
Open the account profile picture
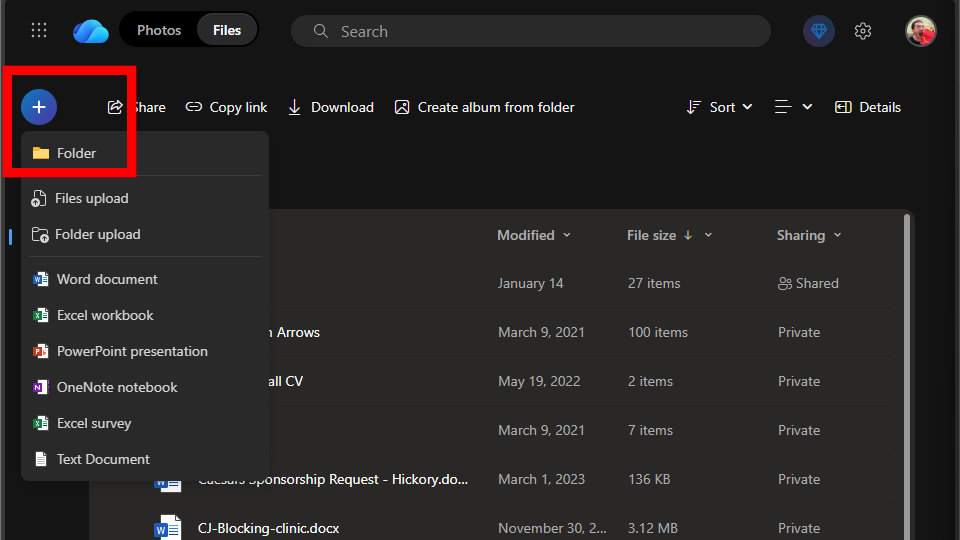[x=920, y=31]
